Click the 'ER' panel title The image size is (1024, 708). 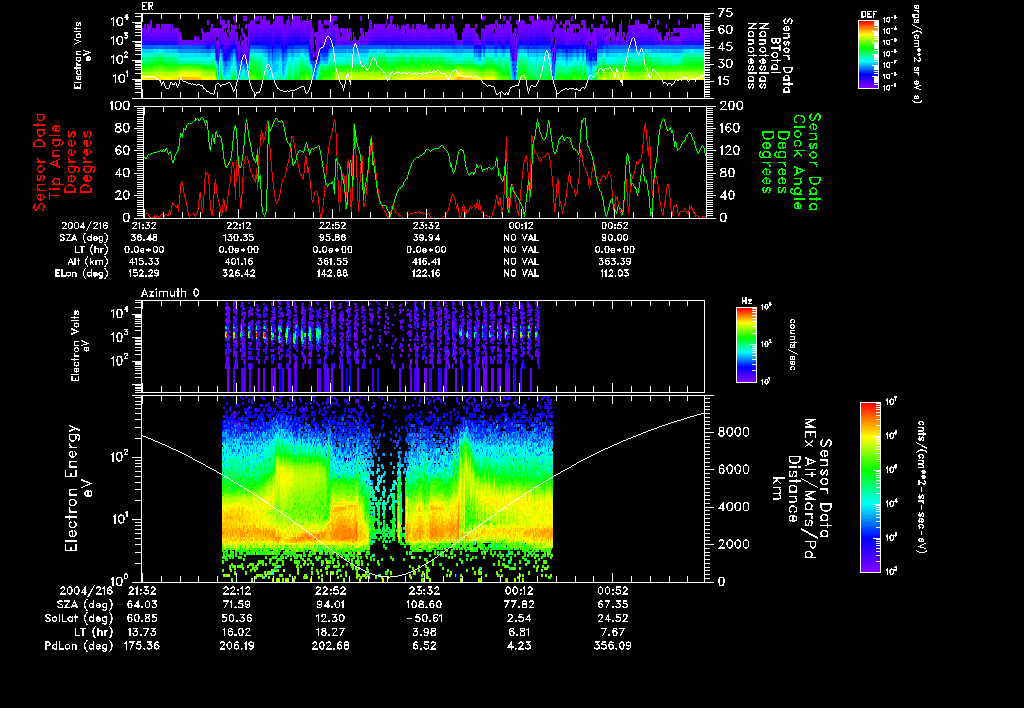coord(147,7)
